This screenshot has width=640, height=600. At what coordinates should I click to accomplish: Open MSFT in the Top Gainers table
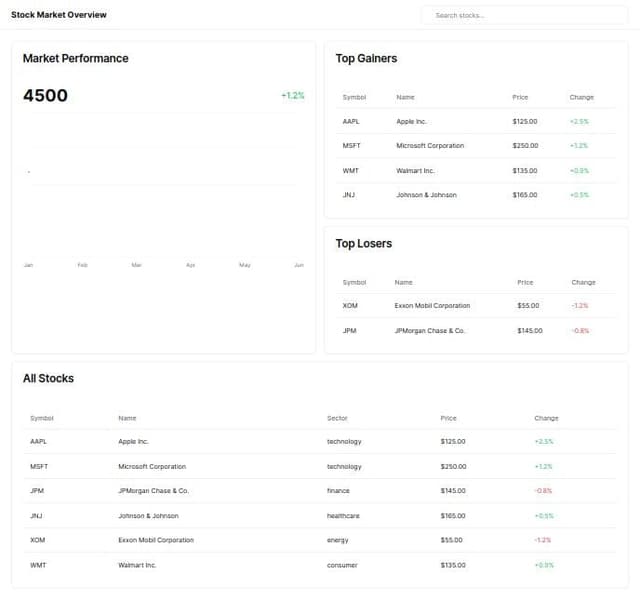point(351,146)
